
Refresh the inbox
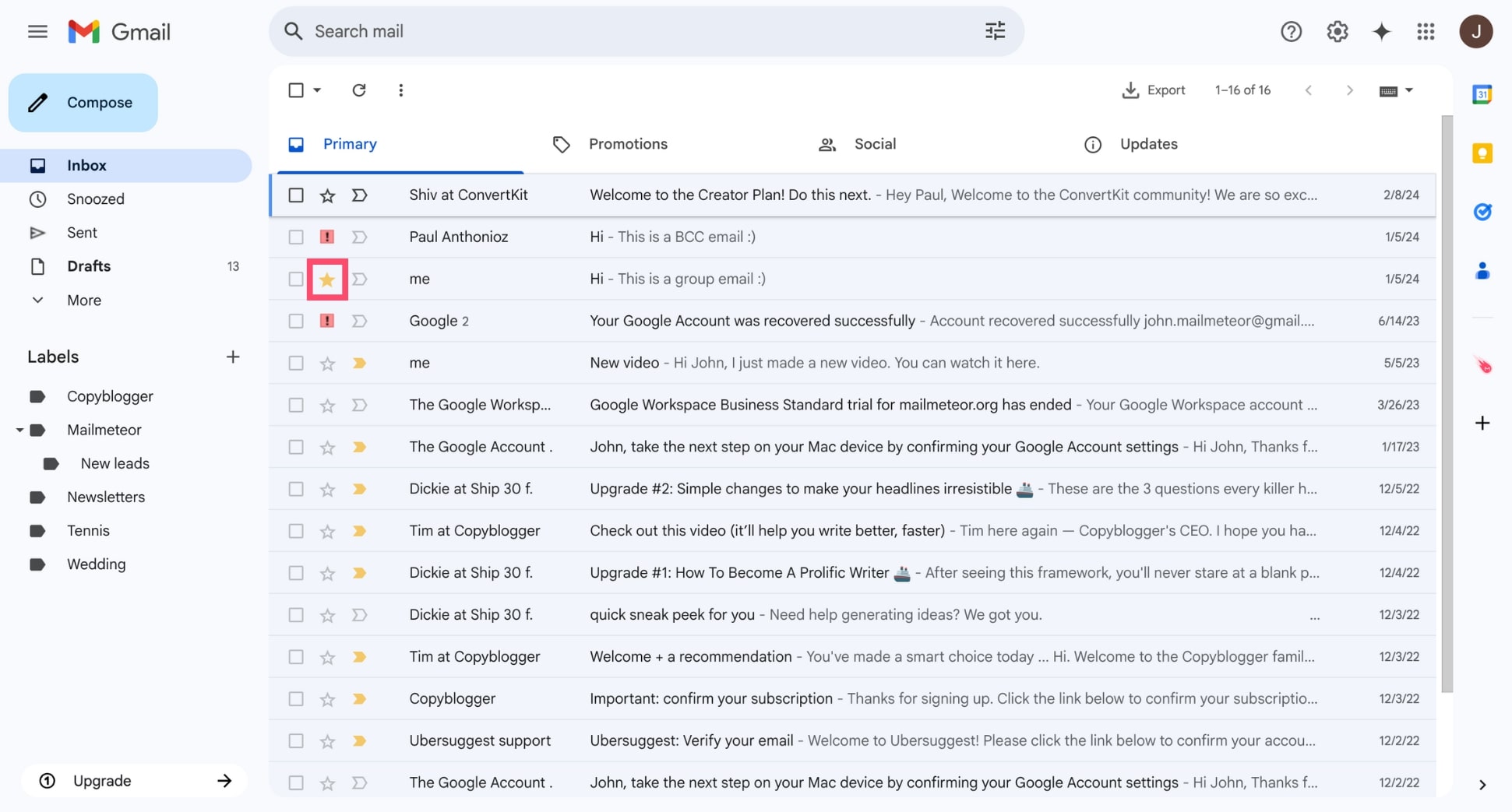pyautogui.click(x=358, y=90)
